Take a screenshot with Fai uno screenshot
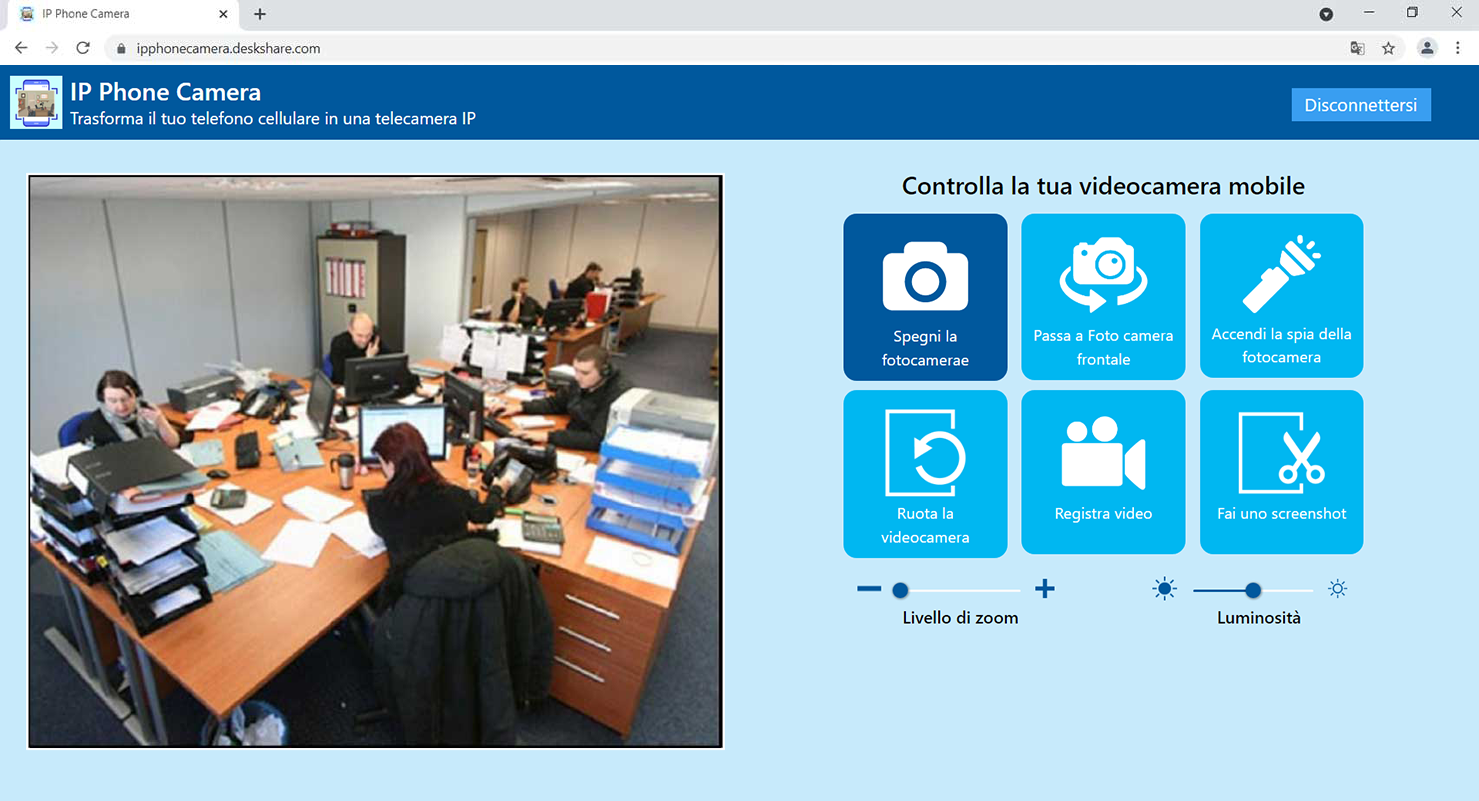Screen dimensions: 1479x801 (1281, 472)
